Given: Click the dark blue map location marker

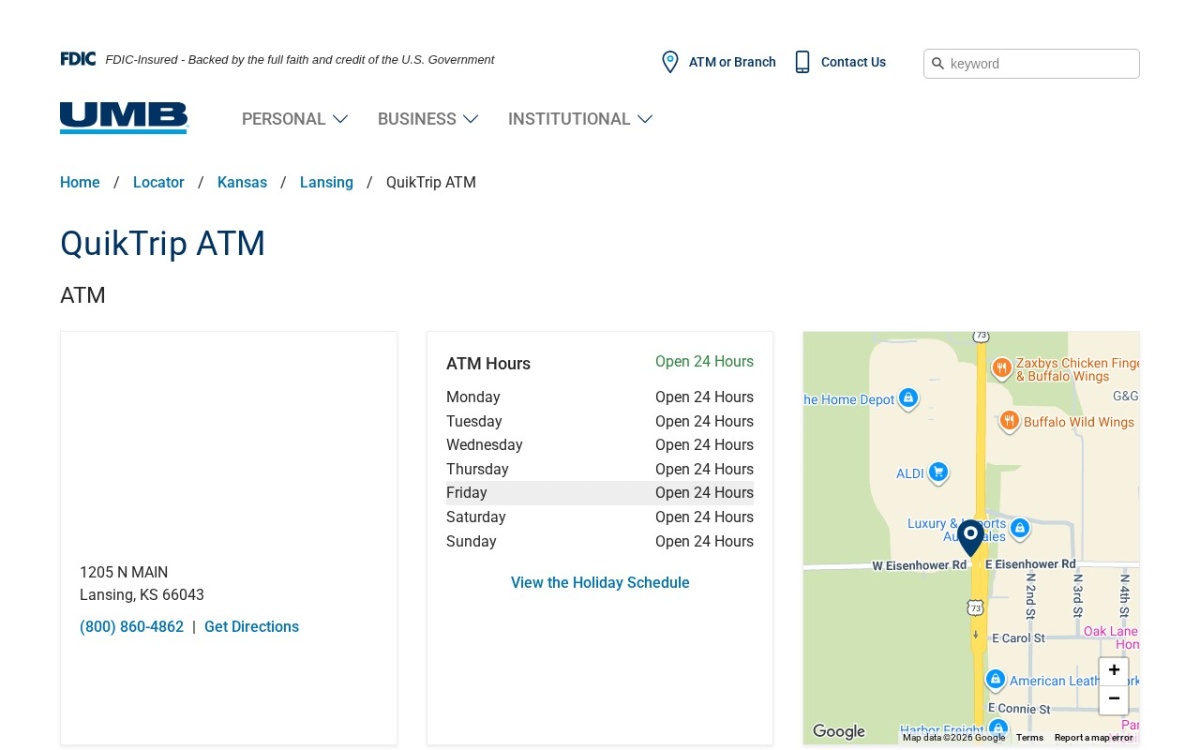Looking at the screenshot, I should click(x=970, y=538).
